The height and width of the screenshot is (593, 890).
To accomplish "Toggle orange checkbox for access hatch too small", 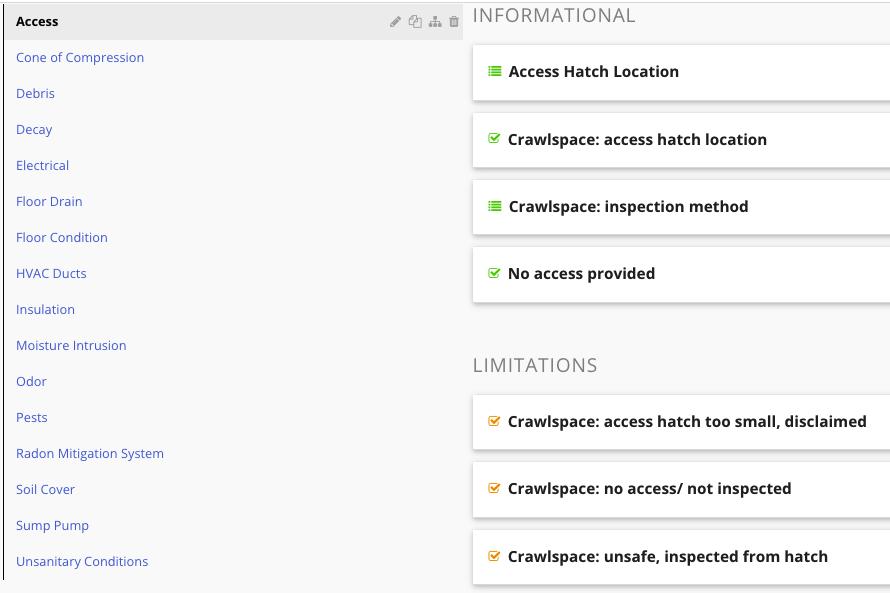I will (494, 421).
